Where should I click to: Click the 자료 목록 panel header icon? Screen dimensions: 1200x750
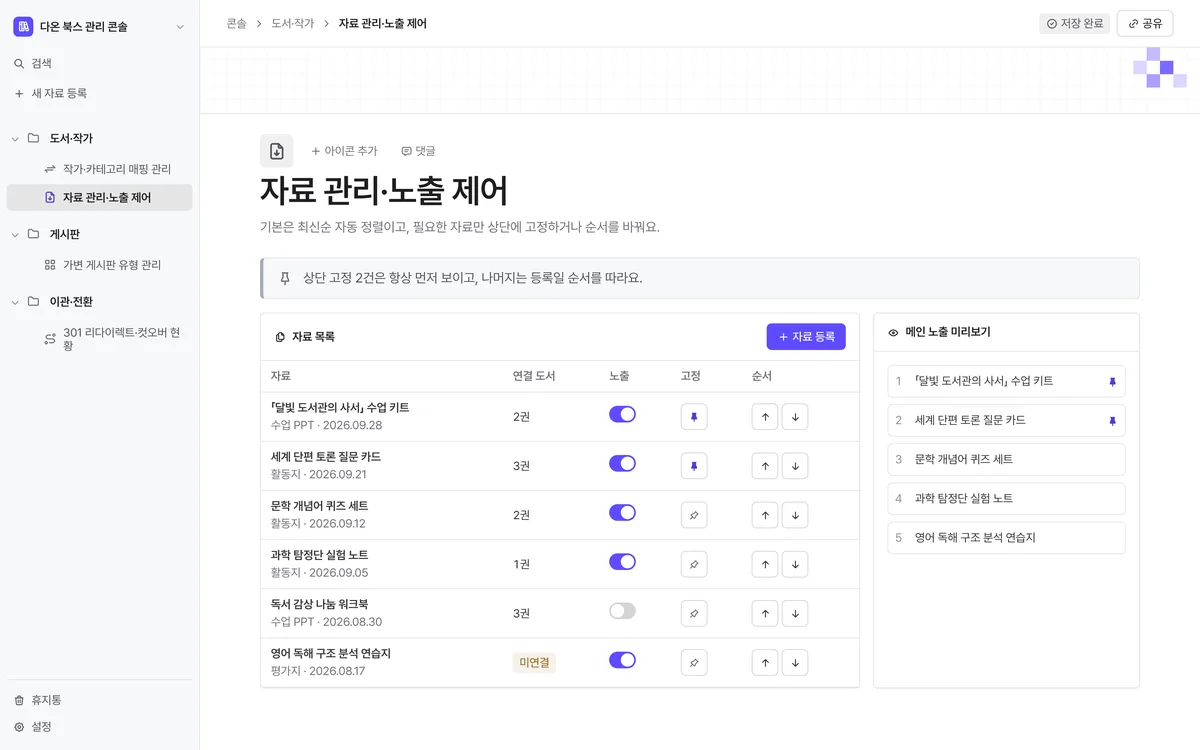pos(280,337)
